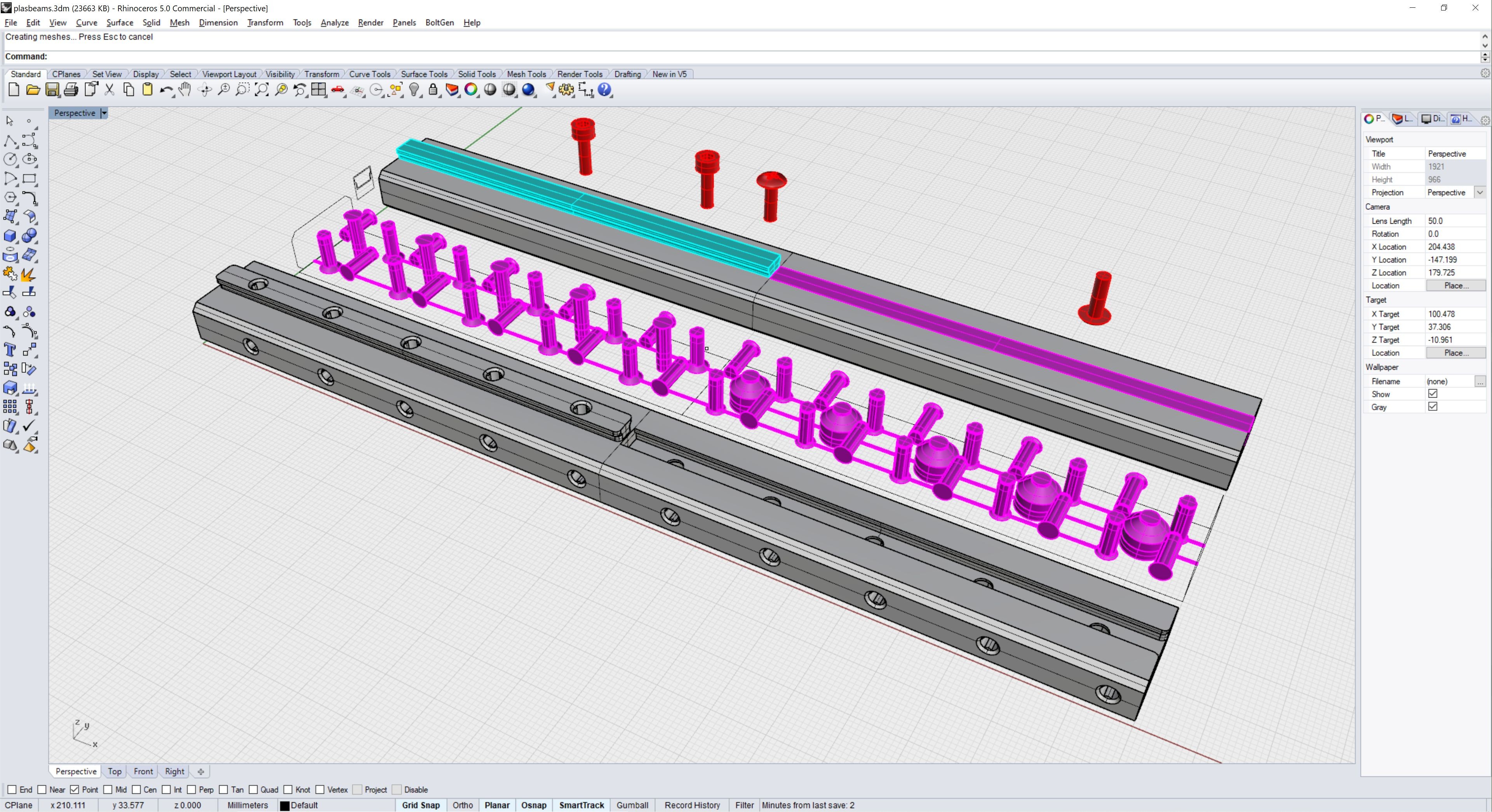This screenshot has width=1492, height=812.
Task: Uncheck the wallpaper Show checkbox
Action: [1433, 394]
